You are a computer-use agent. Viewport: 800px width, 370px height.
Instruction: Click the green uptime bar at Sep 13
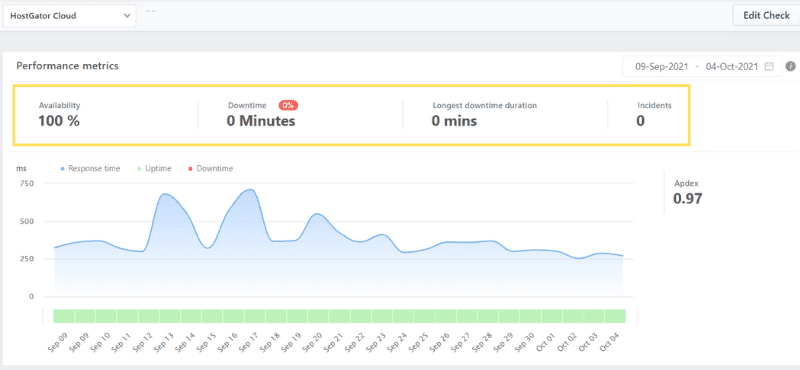(169, 316)
